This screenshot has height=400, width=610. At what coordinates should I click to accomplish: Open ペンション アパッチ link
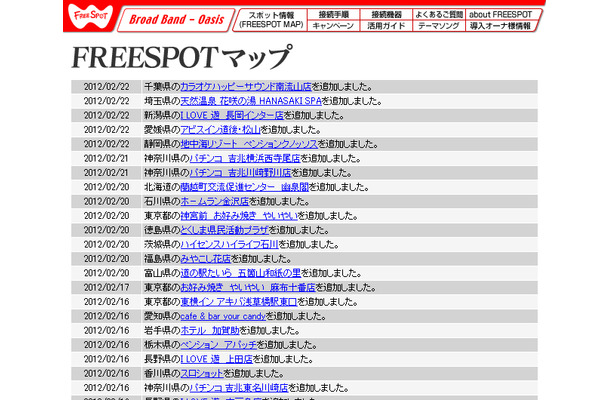[x=219, y=345]
